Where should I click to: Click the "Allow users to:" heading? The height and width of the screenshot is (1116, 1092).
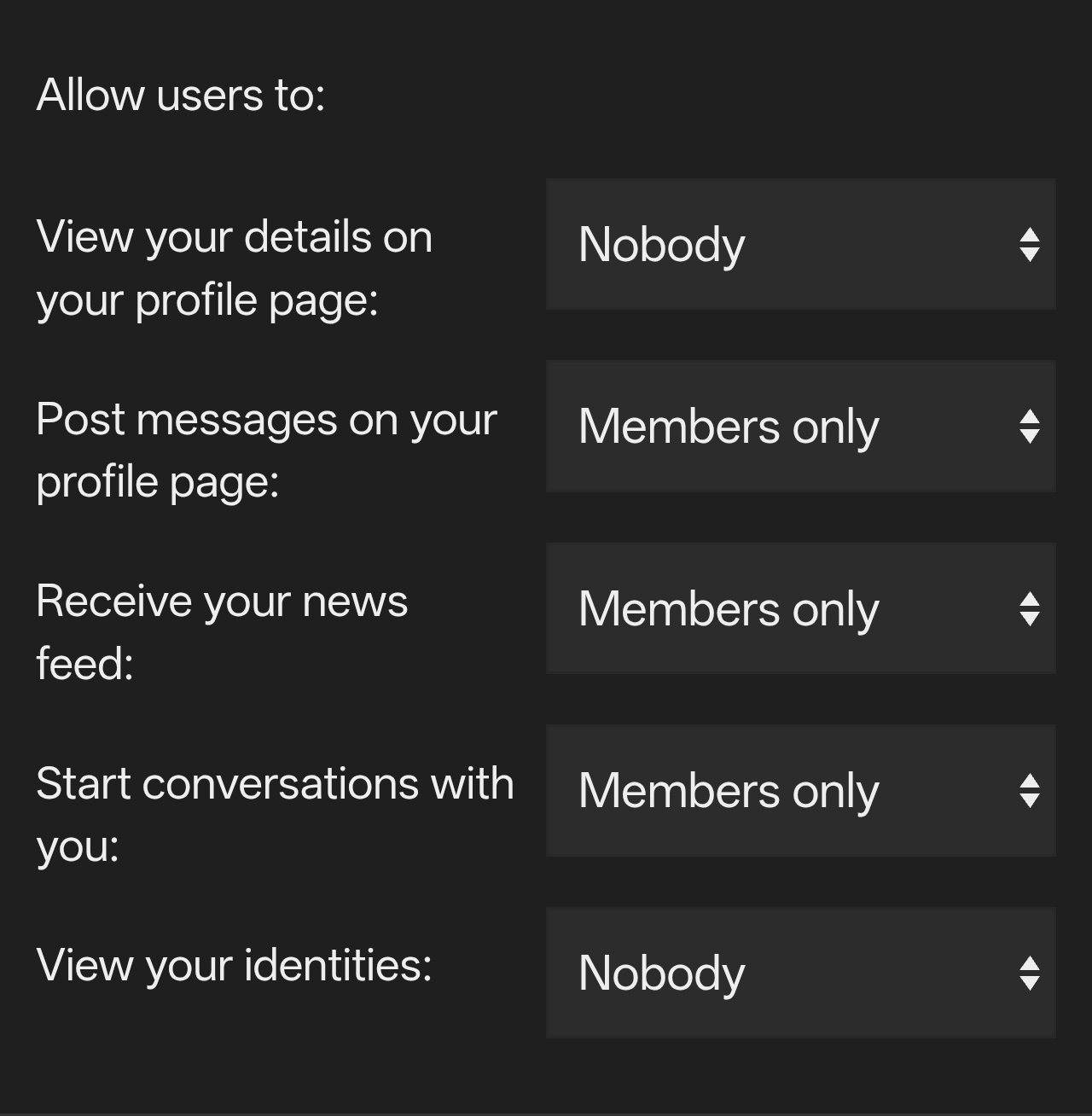(181, 95)
